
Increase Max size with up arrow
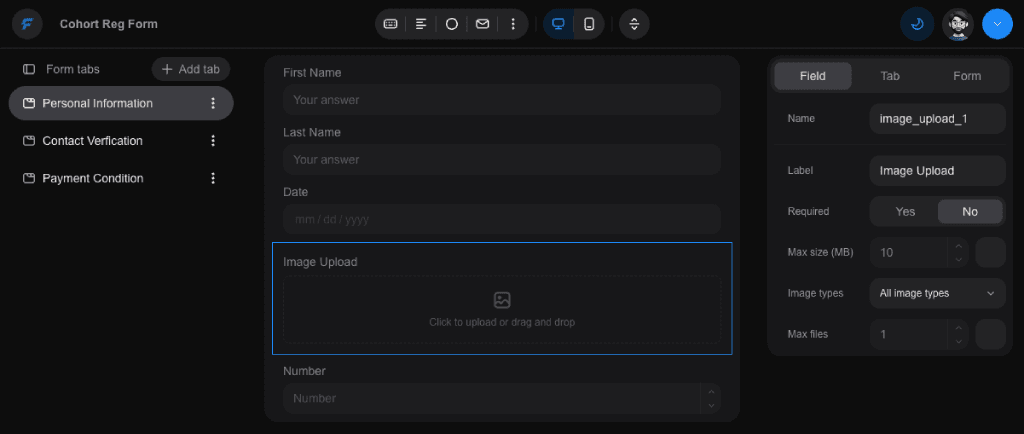[958, 246]
